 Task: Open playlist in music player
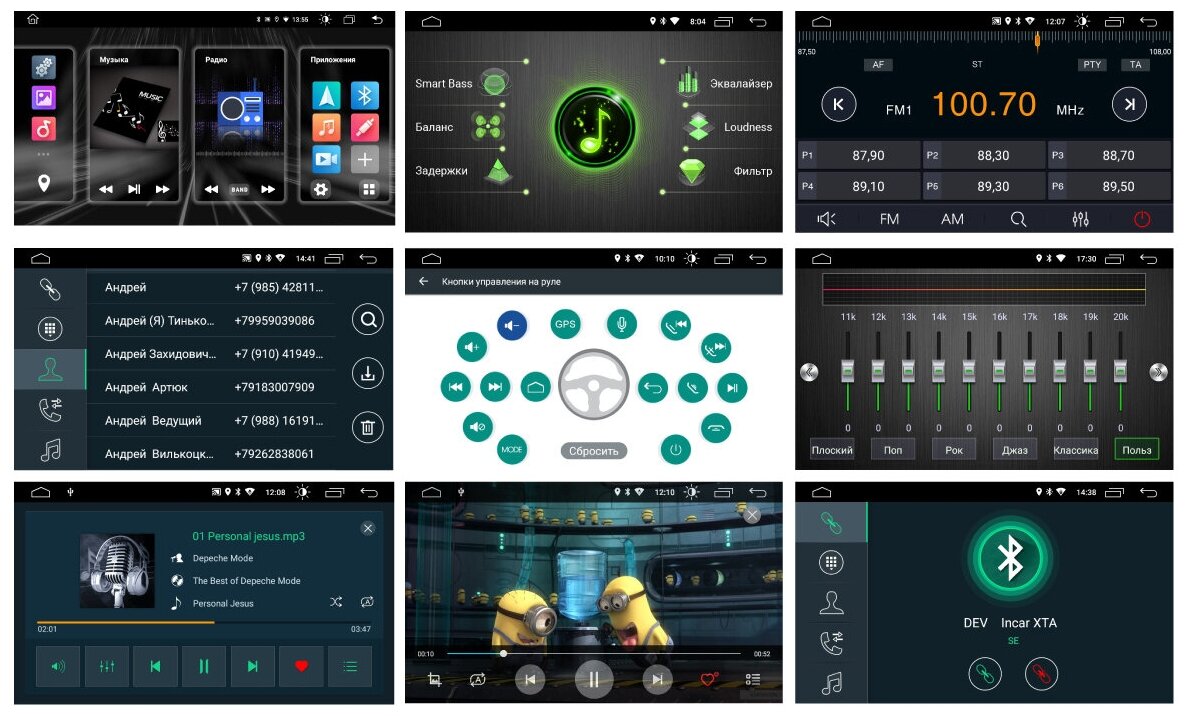point(349,666)
